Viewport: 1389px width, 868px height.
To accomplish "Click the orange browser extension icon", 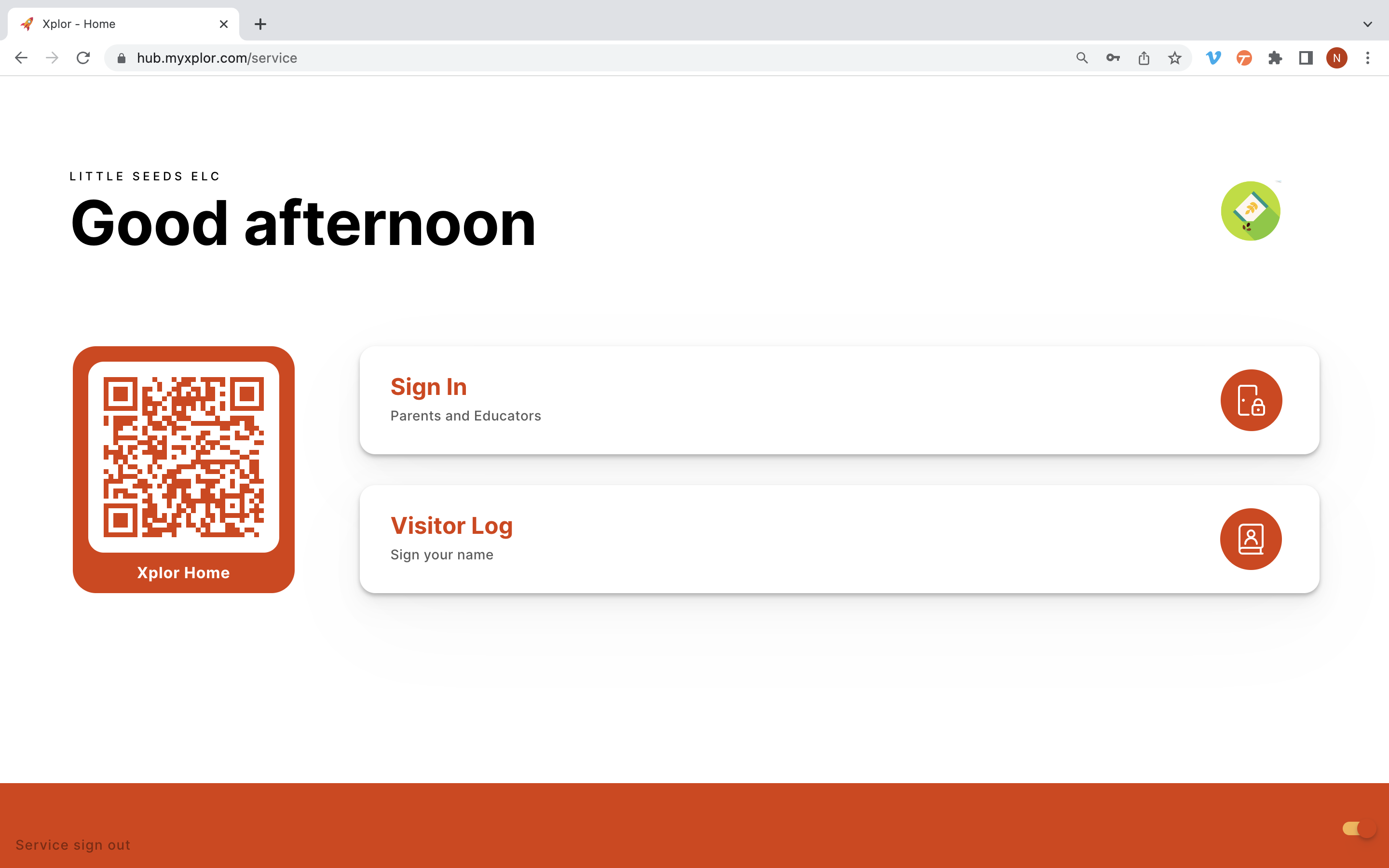I will tap(1244, 57).
